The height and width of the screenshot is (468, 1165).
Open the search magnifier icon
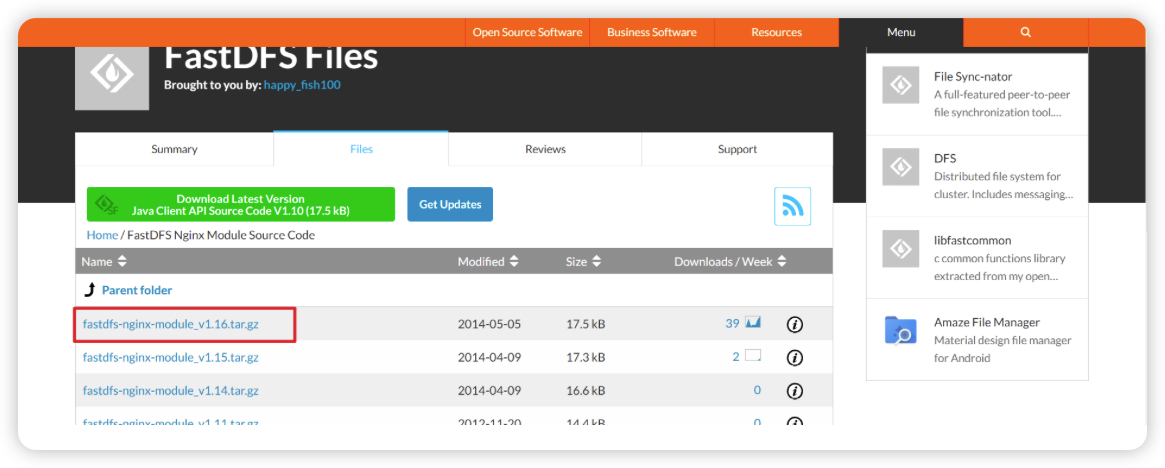(x=1025, y=33)
